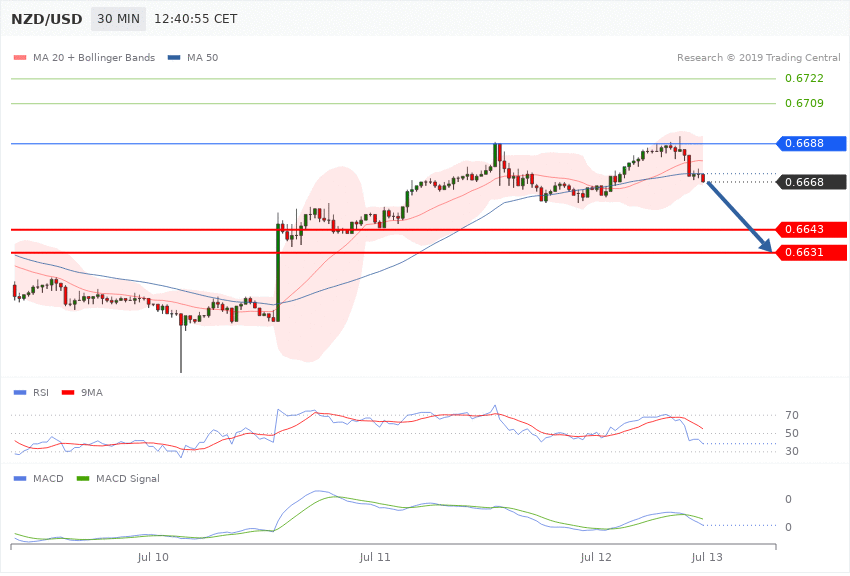Click the red 0.6643 support price tag
Image resolution: width=850 pixels, height=576 pixels.
(811, 229)
